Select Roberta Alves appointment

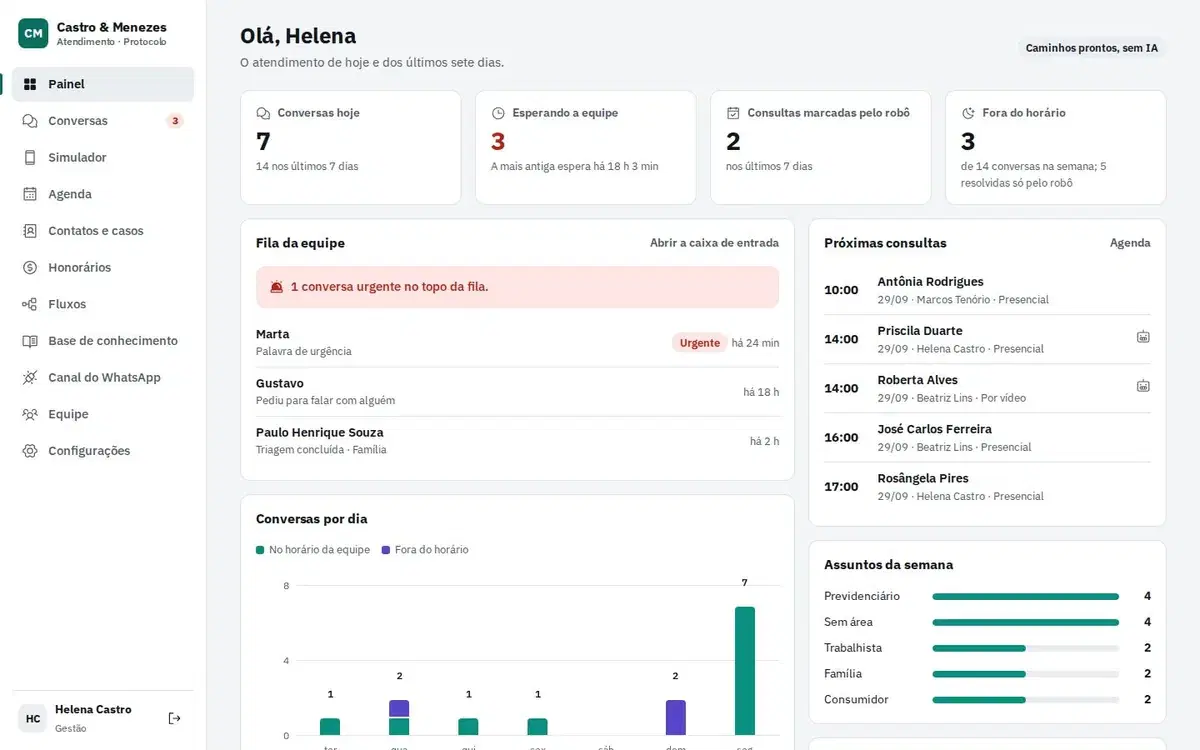(x=987, y=388)
